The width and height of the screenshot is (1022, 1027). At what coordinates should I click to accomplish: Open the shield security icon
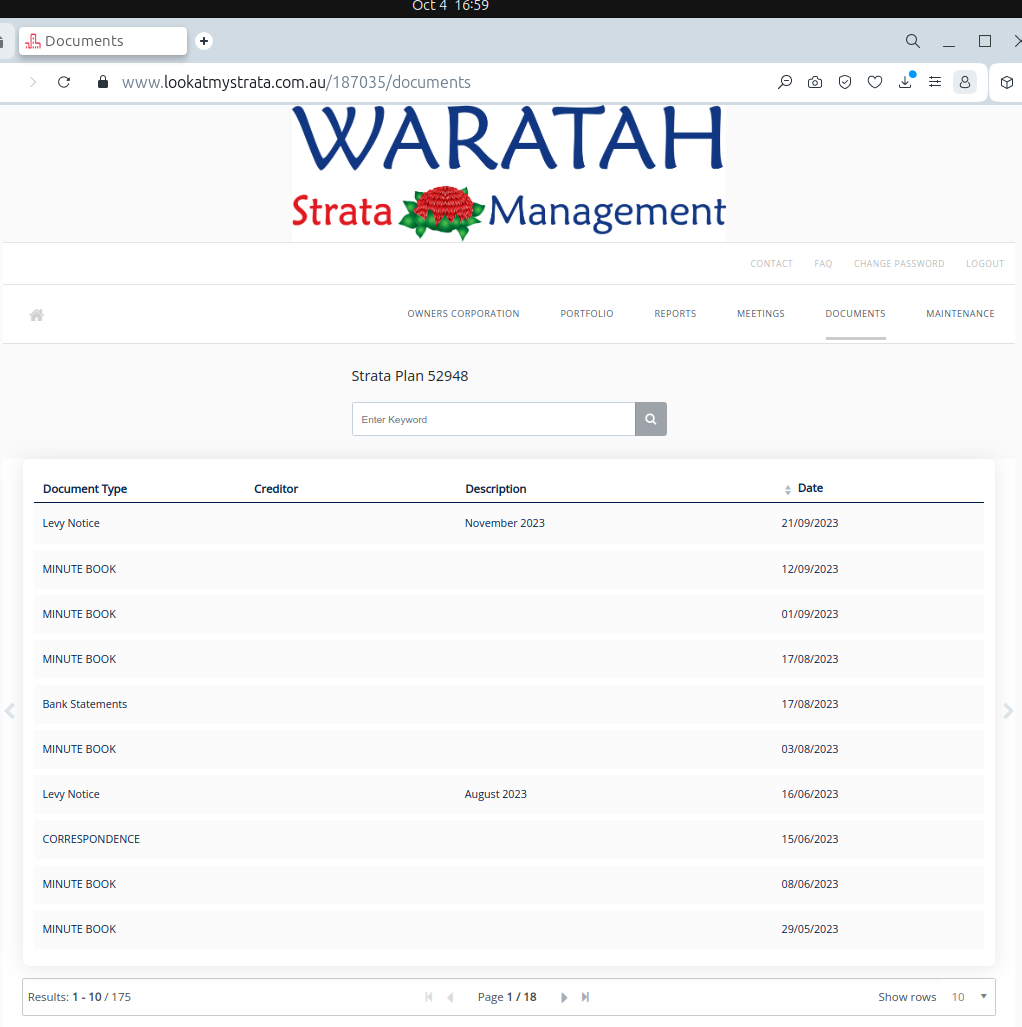845,82
